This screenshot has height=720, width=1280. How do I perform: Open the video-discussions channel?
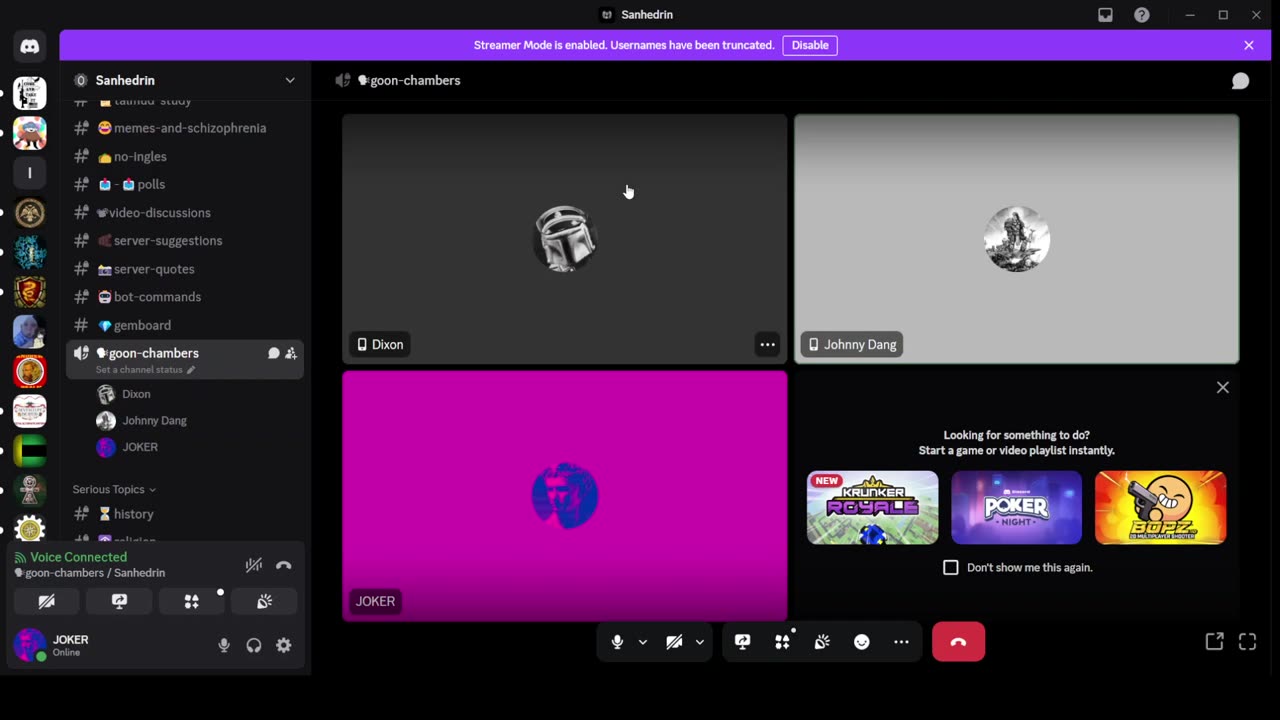tap(185, 212)
